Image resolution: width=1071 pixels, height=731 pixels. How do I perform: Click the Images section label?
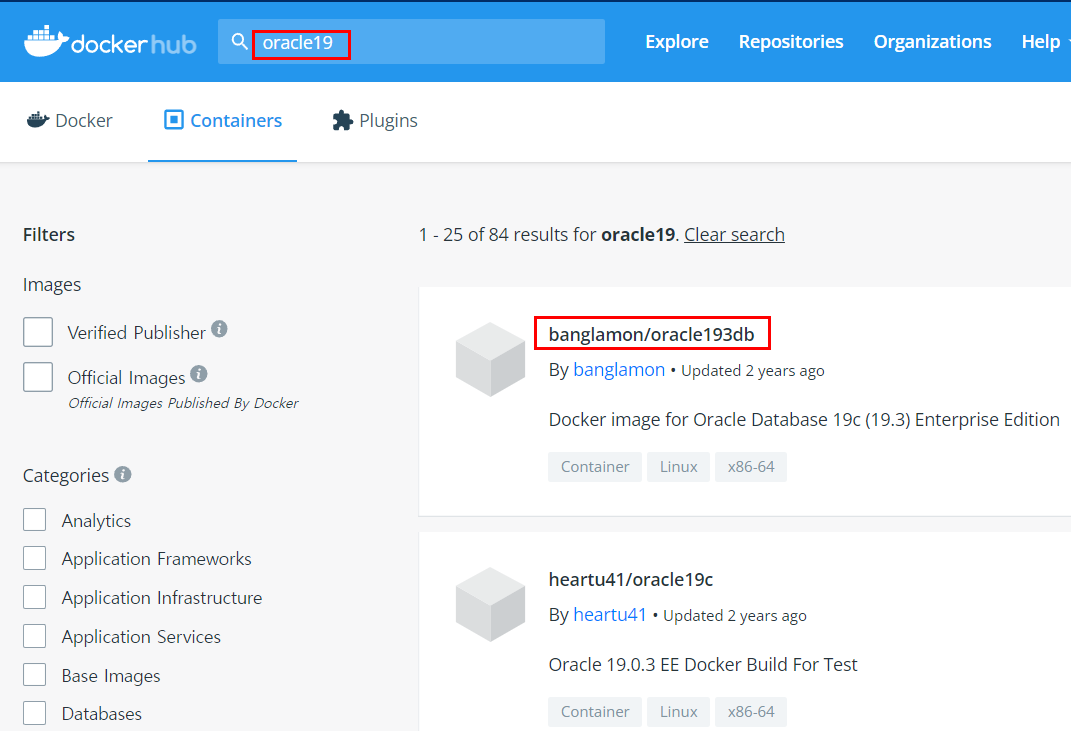pyautogui.click(x=52, y=284)
